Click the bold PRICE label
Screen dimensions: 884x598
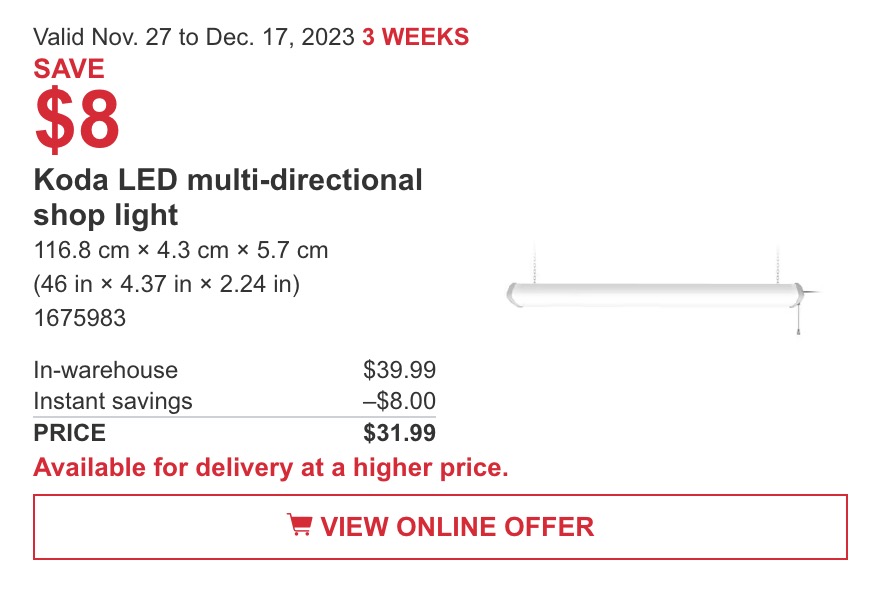click(x=69, y=433)
